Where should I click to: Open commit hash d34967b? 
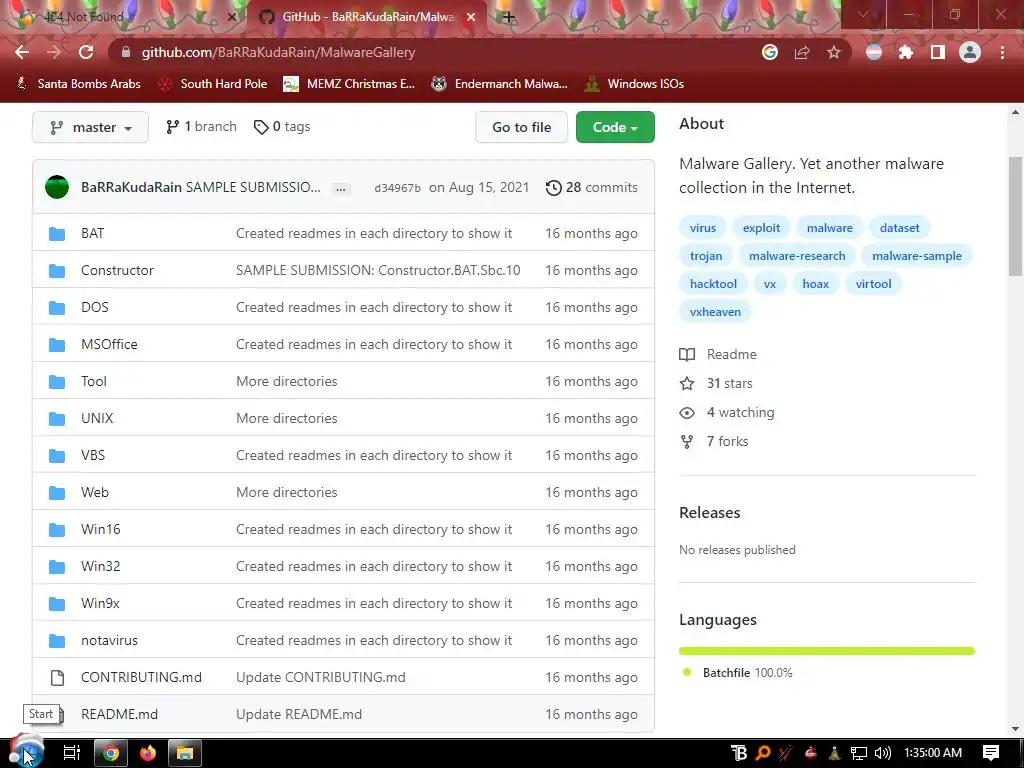[x=397, y=188]
